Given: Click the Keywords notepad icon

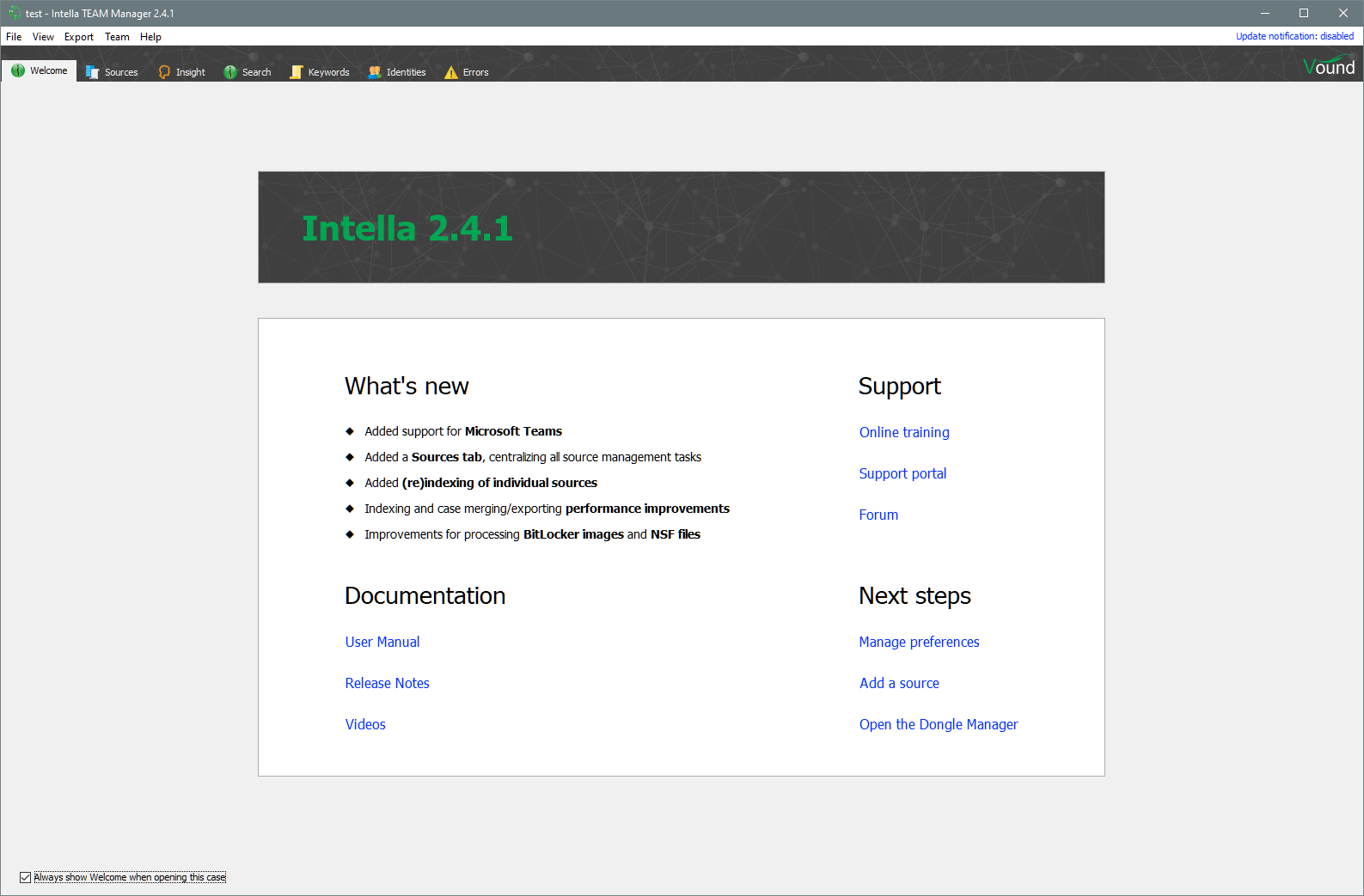Looking at the screenshot, I should point(297,72).
